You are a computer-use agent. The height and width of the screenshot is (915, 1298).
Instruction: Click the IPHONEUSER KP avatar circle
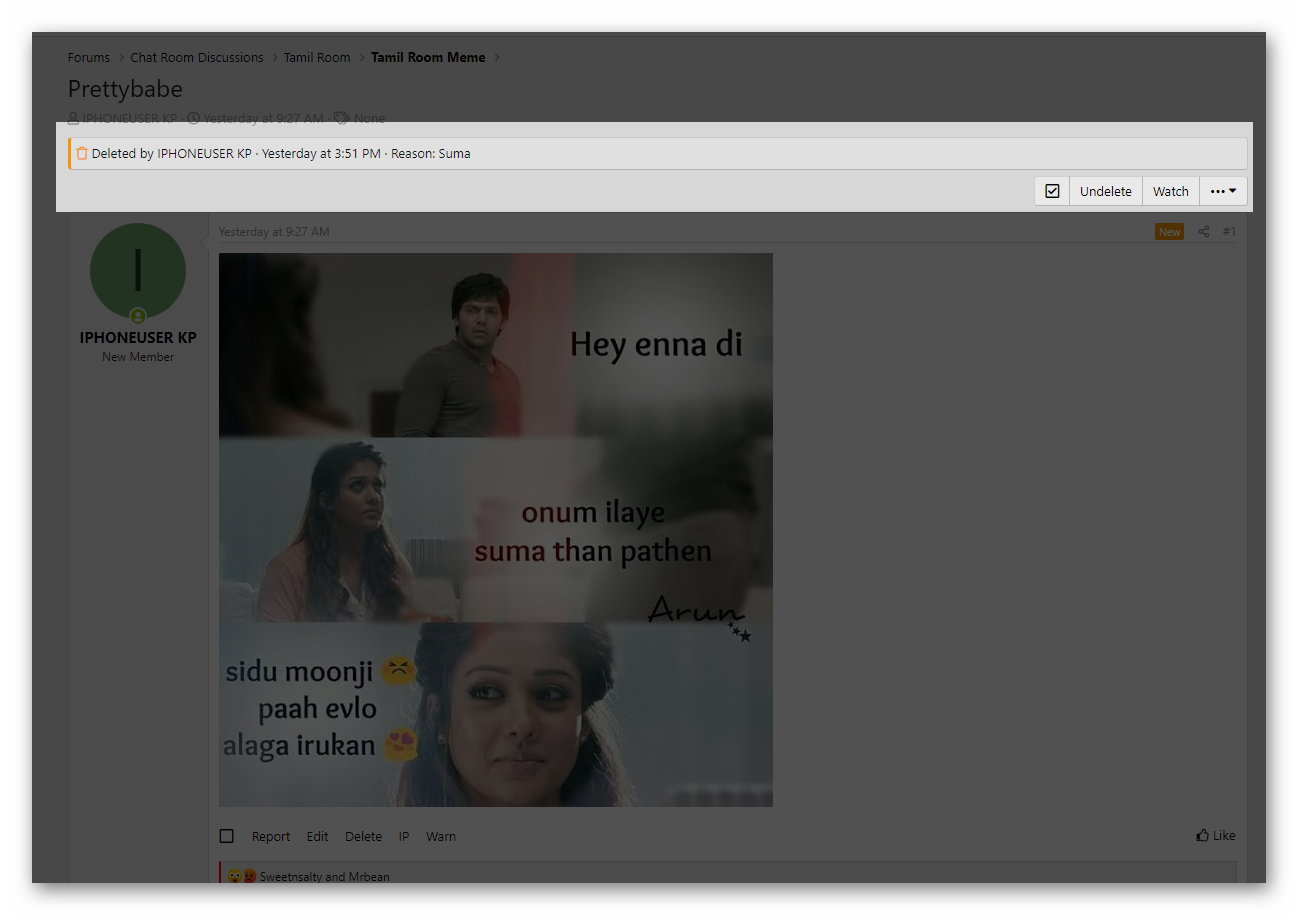coord(138,270)
